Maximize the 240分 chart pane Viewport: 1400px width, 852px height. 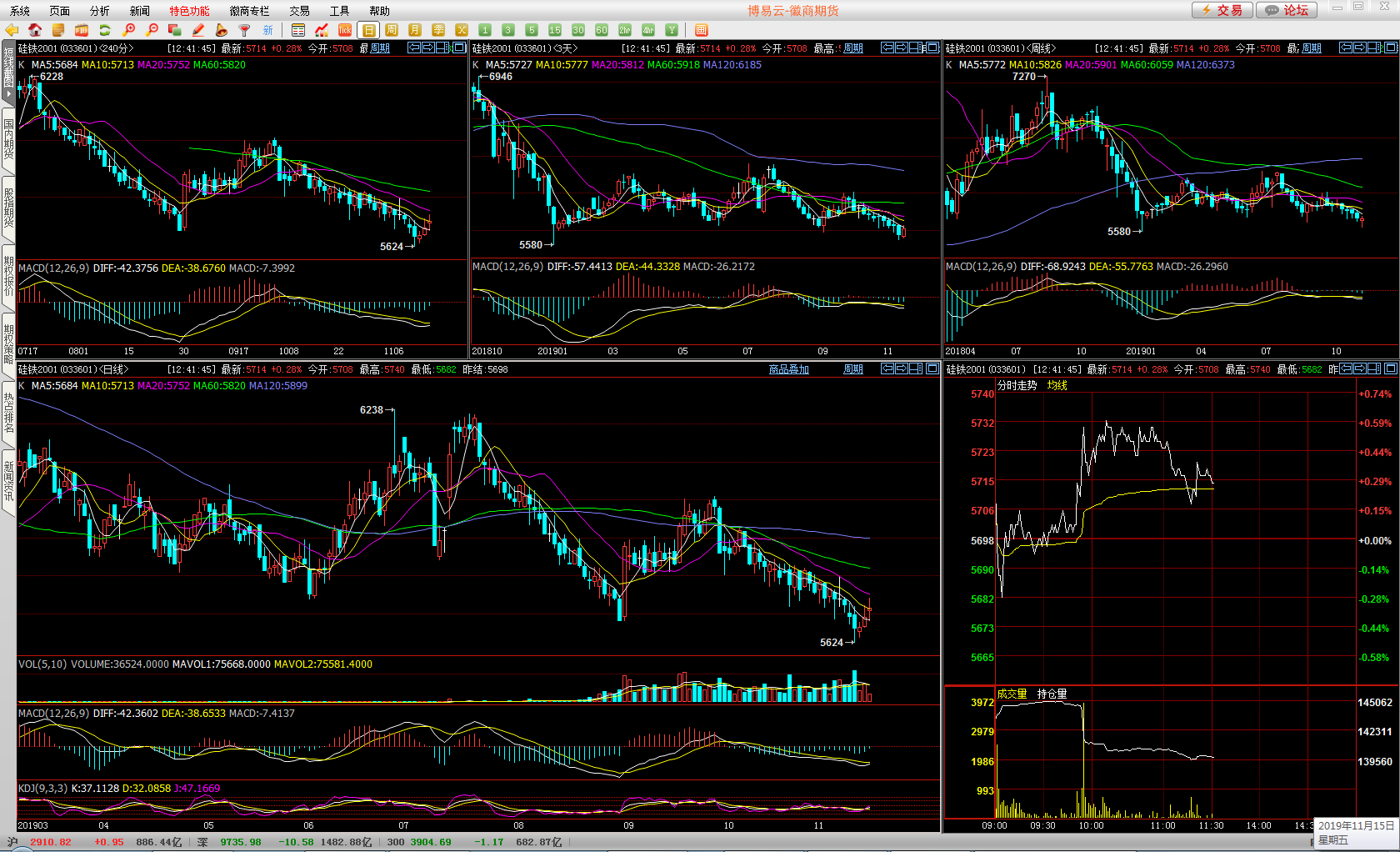(459, 48)
